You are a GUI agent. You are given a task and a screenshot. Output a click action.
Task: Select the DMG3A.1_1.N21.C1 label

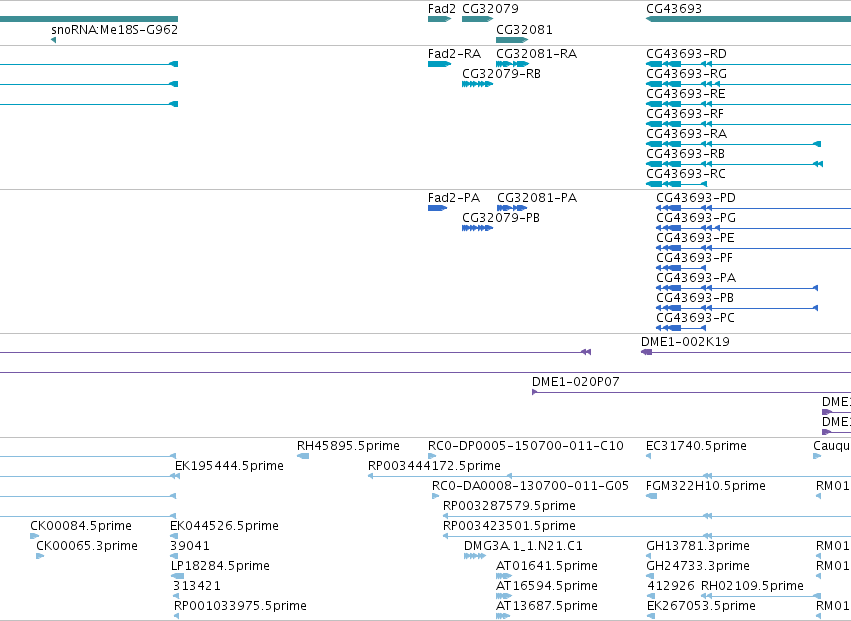523,546
